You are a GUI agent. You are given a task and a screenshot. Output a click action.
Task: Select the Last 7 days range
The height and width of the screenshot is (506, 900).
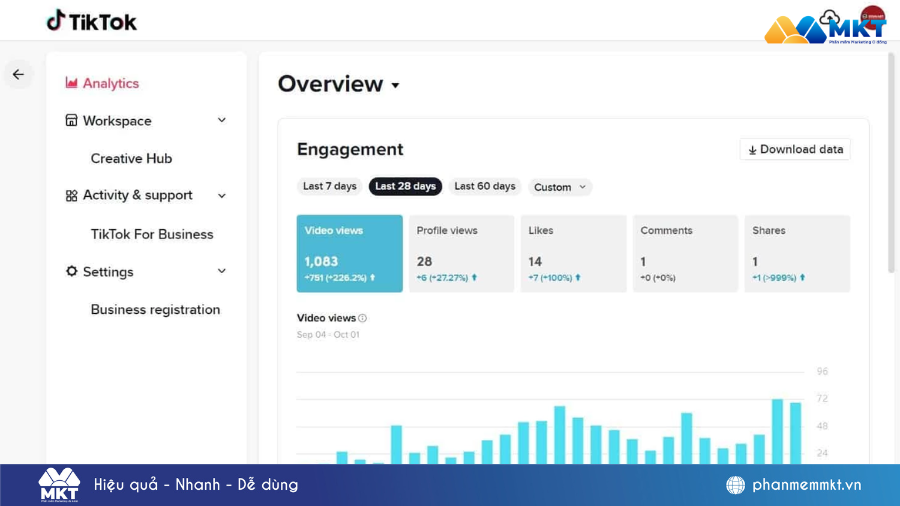pos(329,187)
